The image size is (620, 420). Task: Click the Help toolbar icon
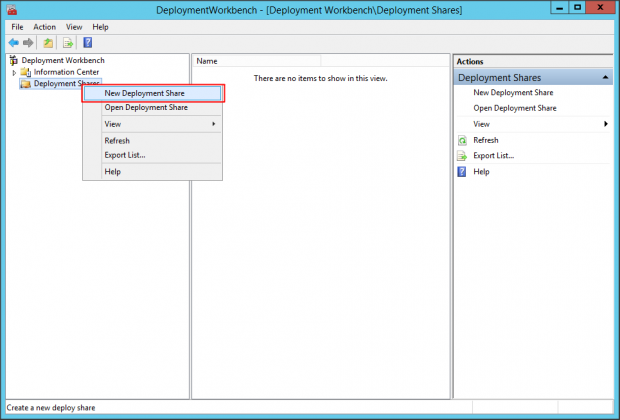87,43
